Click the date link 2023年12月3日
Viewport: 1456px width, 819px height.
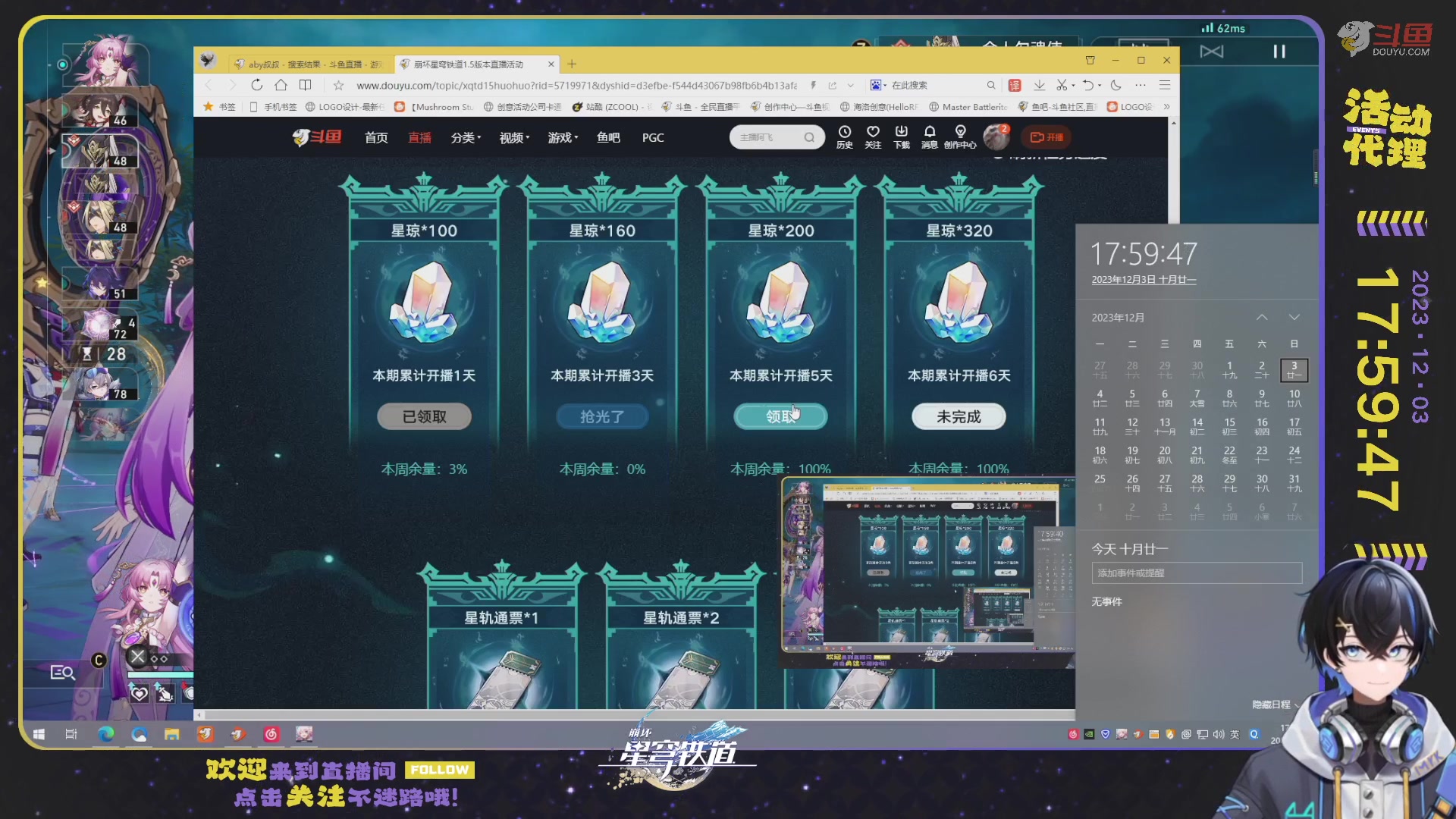coord(1144,280)
